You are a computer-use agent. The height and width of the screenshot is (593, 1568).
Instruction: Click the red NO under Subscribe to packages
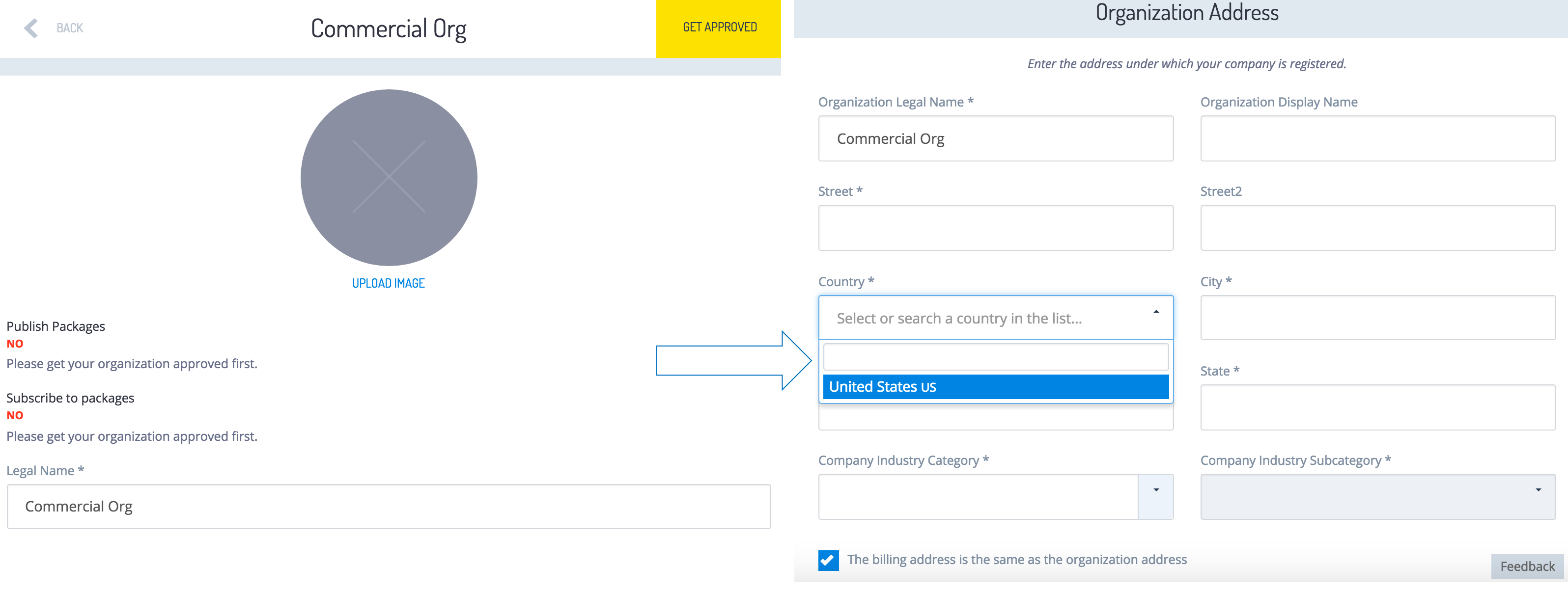(x=15, y=416)
